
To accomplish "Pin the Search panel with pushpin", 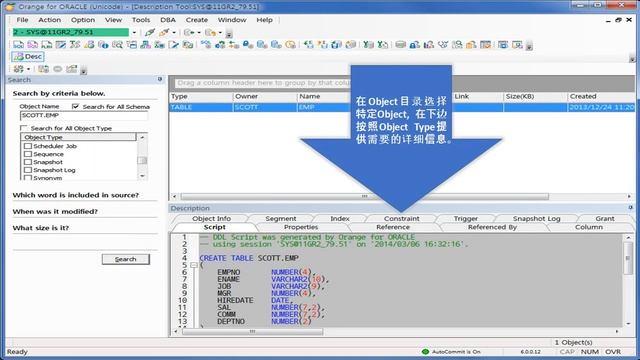I will click(160, 79).
